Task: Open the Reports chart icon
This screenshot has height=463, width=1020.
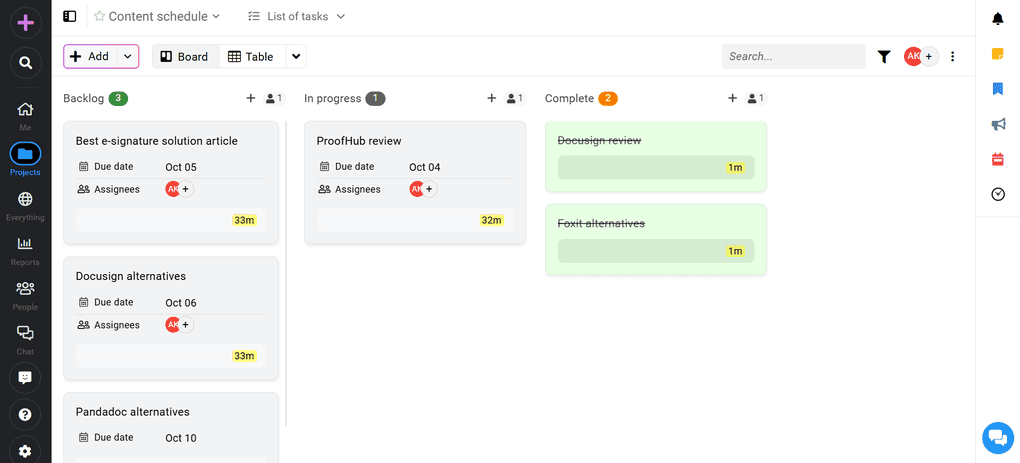Action: coord(25,244)
